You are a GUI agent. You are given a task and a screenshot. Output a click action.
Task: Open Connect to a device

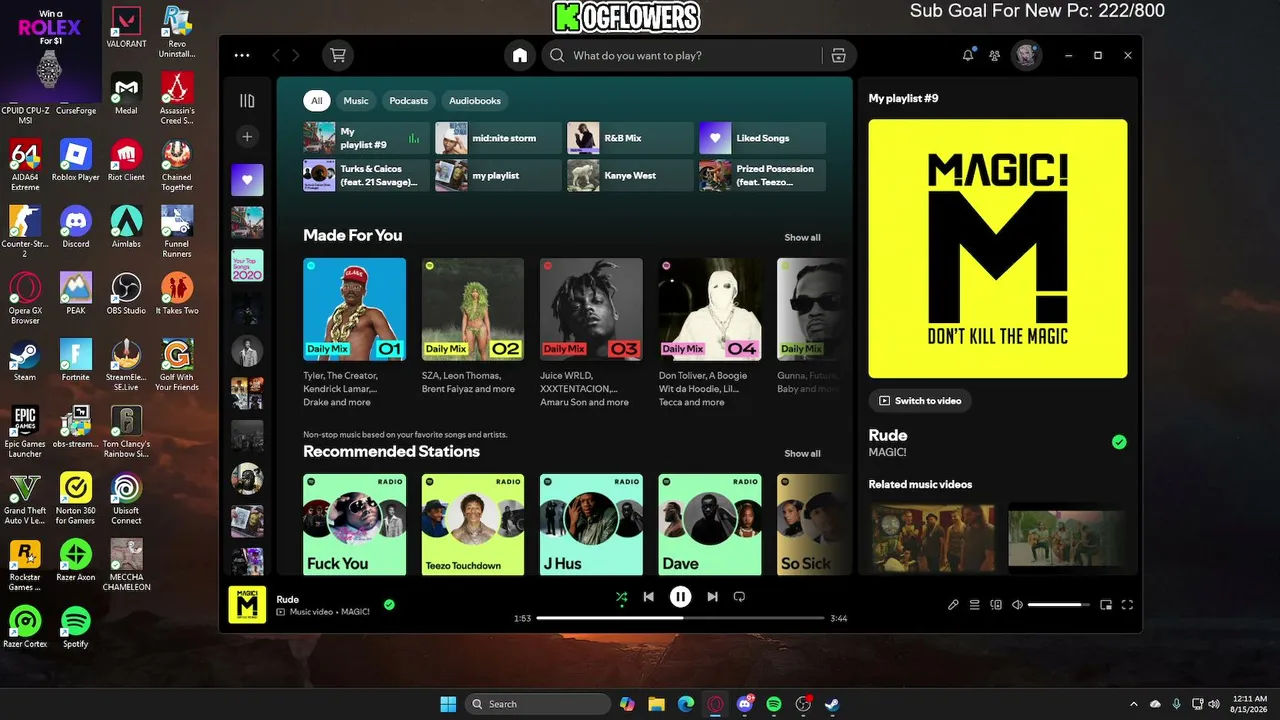(x=996, y=605)
